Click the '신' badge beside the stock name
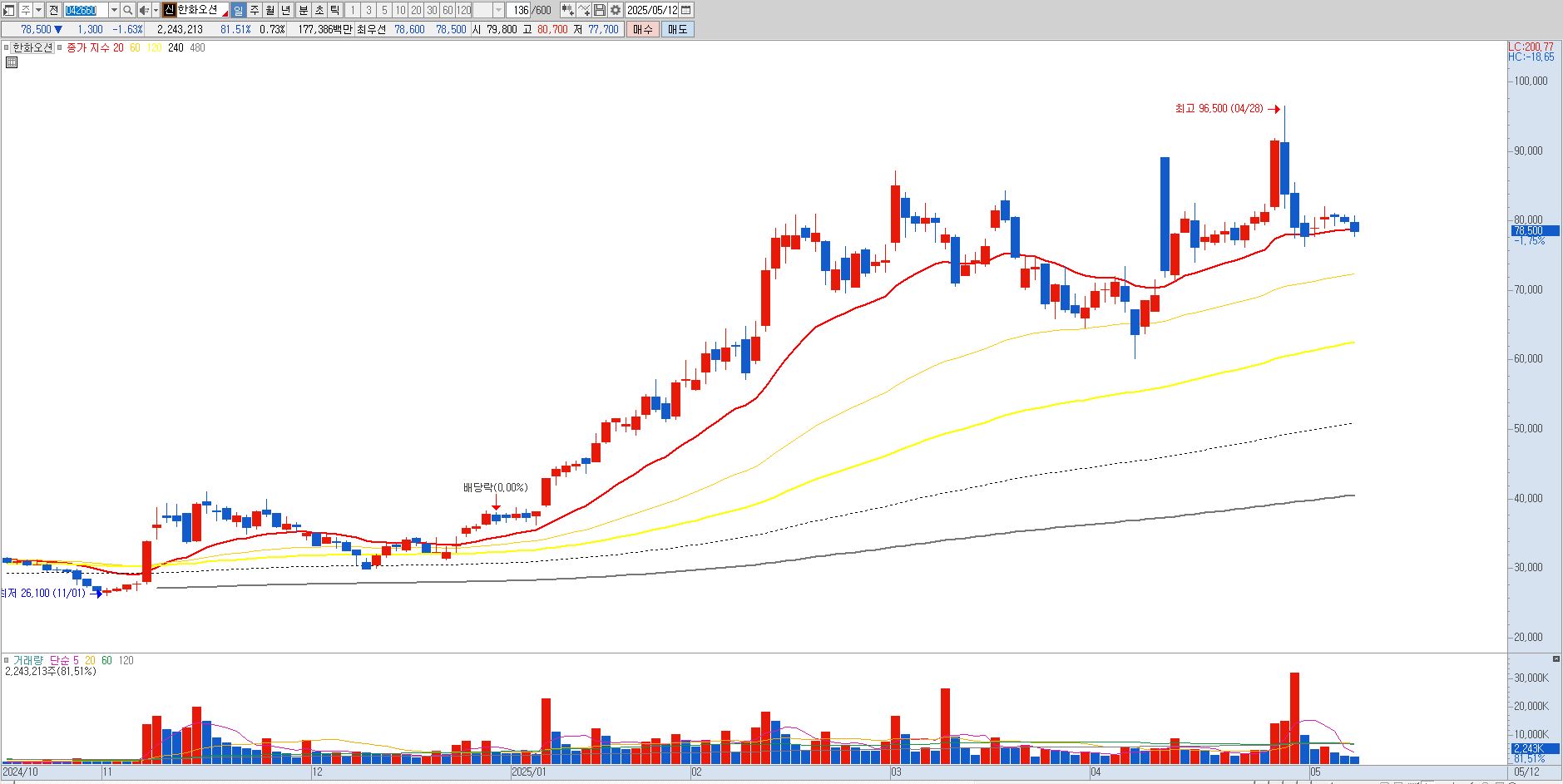The width and height of the screenshot is (1563, 784). click(x=169, y=10)
